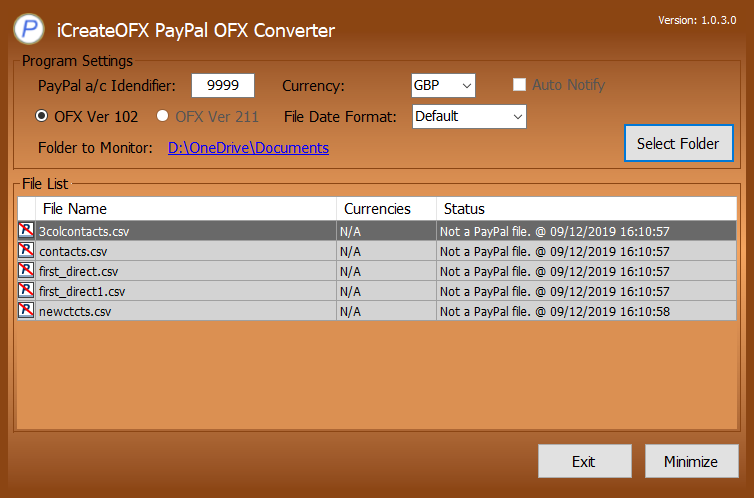Open the Currency GBP dropdown
The width and height of the screenshot is (754, 498).
click(x=443, y=86)
